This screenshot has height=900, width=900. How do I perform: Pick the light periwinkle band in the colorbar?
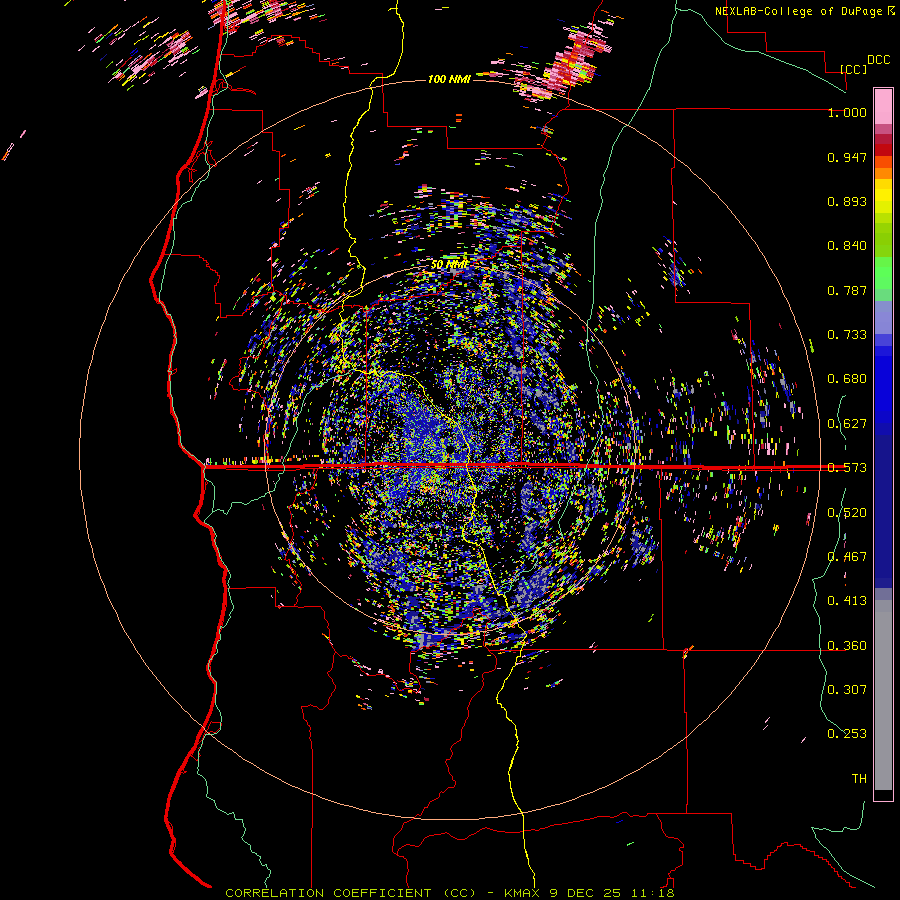click(x=883, y=317)
